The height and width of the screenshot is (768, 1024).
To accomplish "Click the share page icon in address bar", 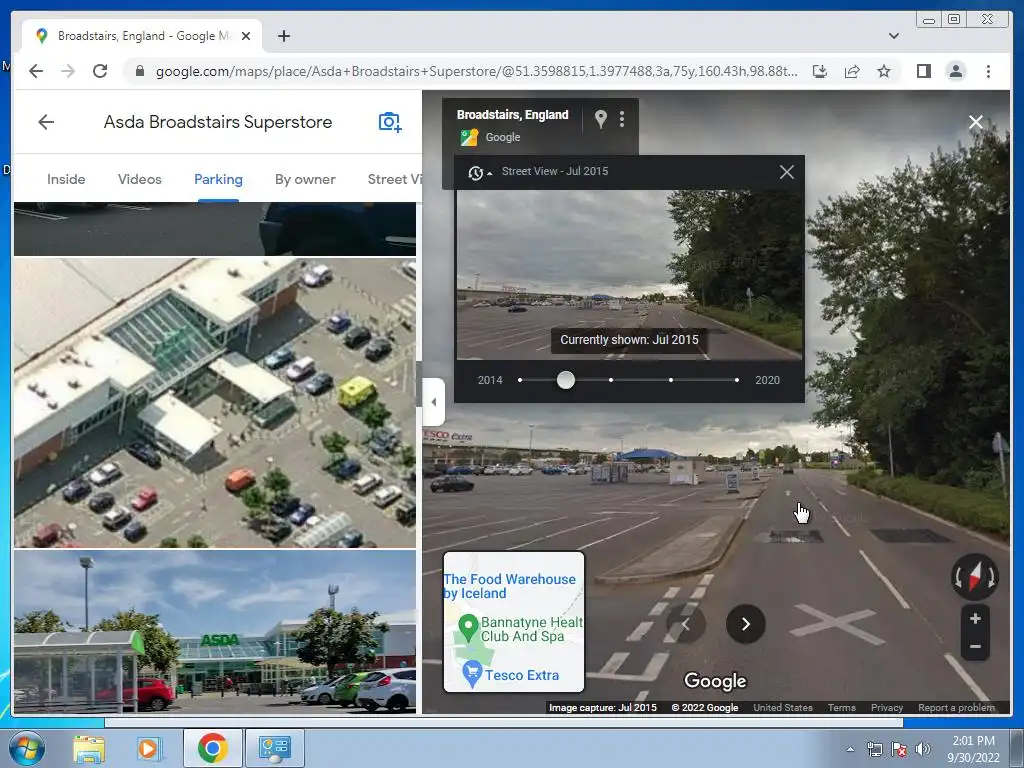I will 852,71.
